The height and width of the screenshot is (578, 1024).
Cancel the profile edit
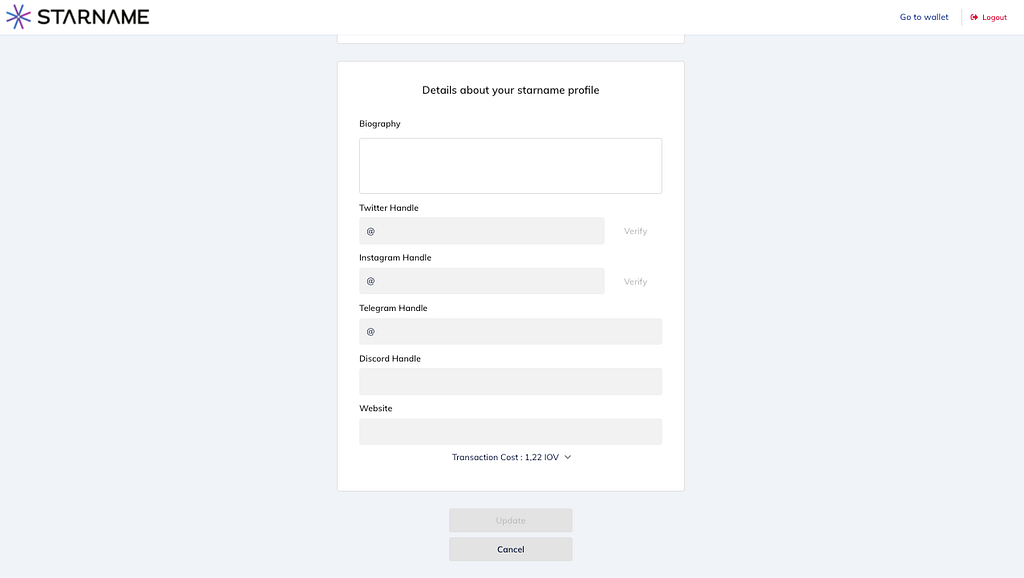point(511,549)
